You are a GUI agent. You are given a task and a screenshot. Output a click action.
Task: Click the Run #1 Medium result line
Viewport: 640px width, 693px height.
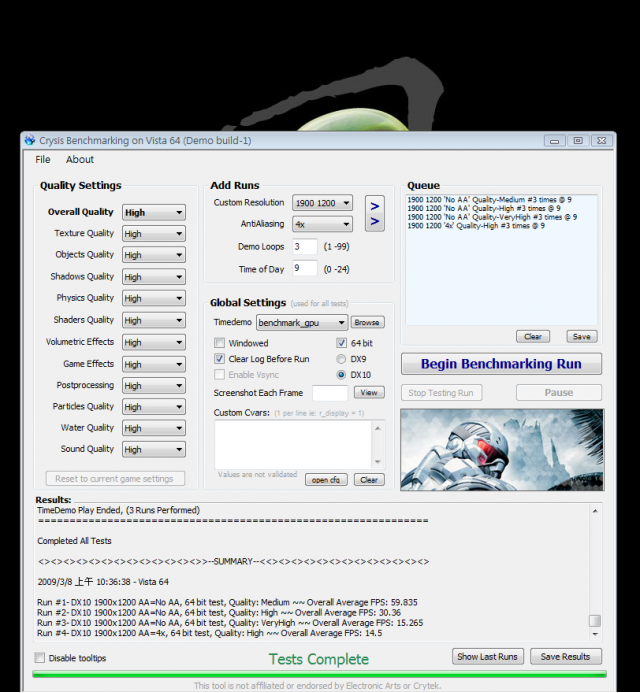pos(227,602)
